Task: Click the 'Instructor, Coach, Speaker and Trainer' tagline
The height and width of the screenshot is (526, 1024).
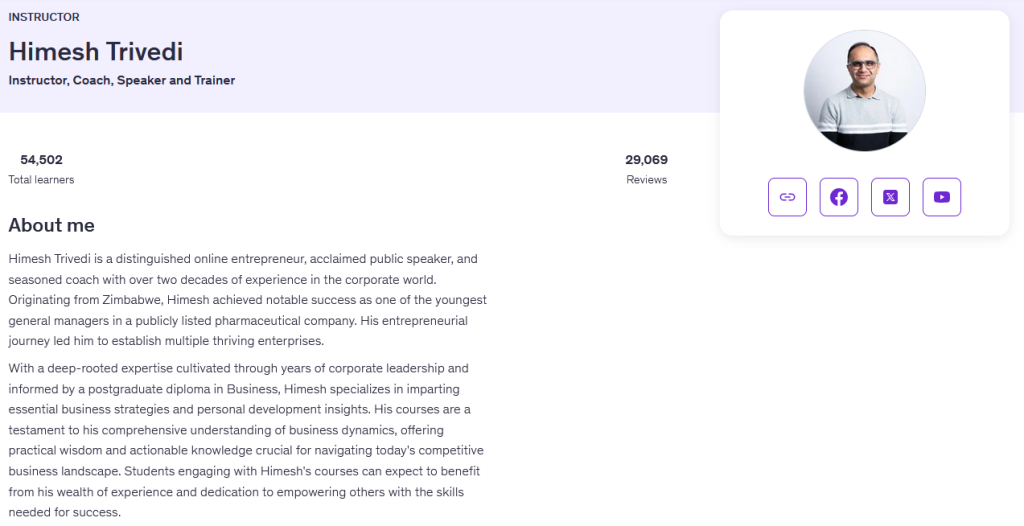Action: [122, 80]
